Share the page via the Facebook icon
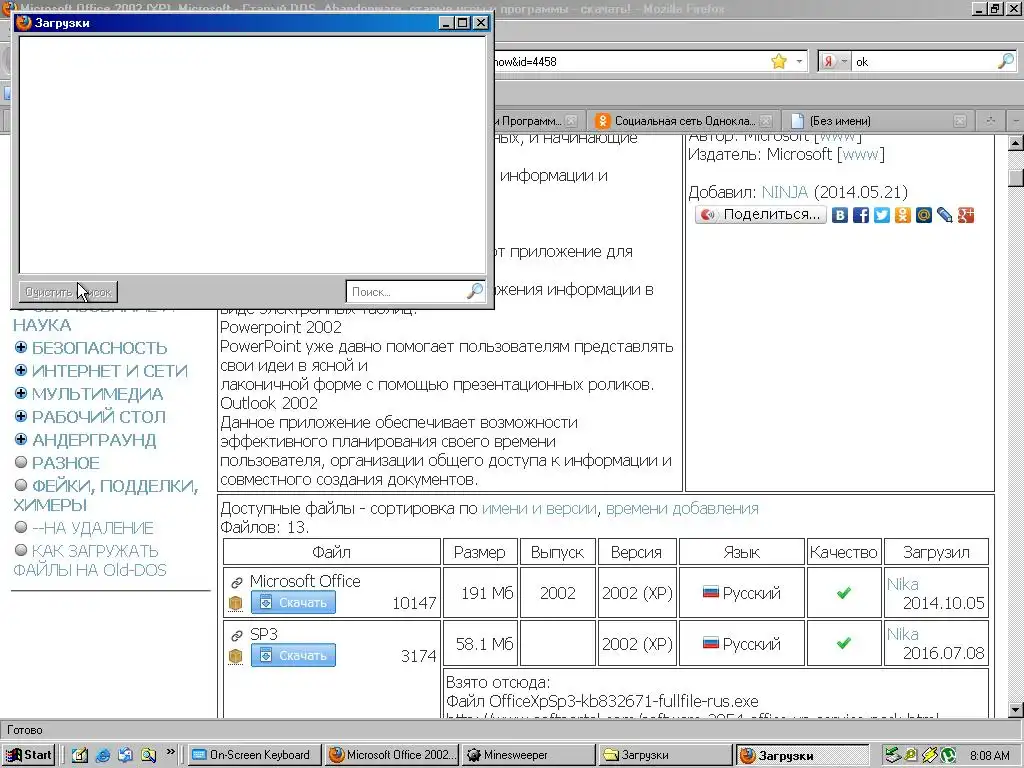This screenshot has height=768, width=1024. pos(861,215)
